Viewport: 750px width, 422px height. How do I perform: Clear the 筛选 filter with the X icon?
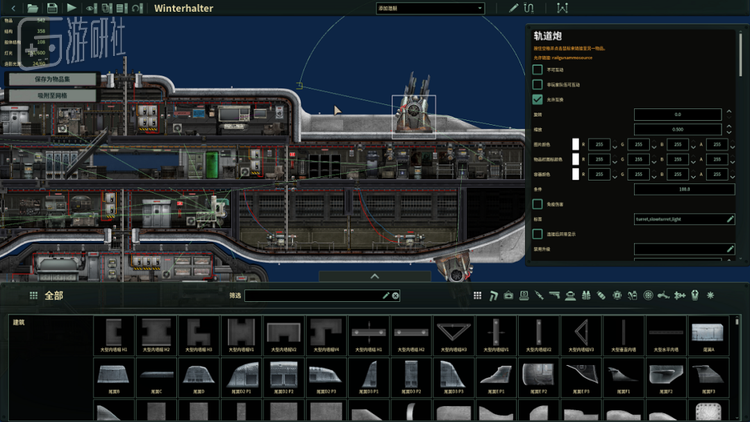point(396,296)
